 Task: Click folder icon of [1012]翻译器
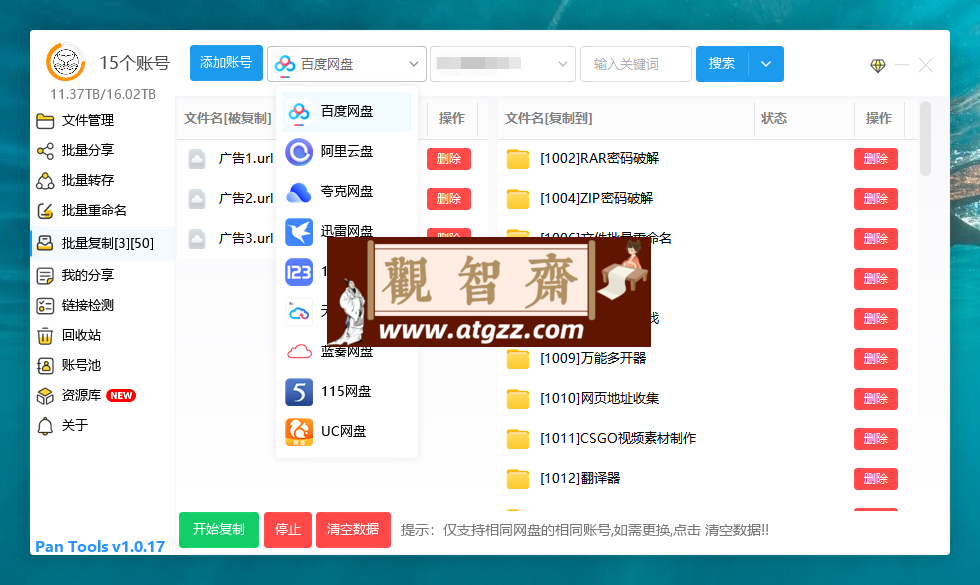tap(518, 479)
